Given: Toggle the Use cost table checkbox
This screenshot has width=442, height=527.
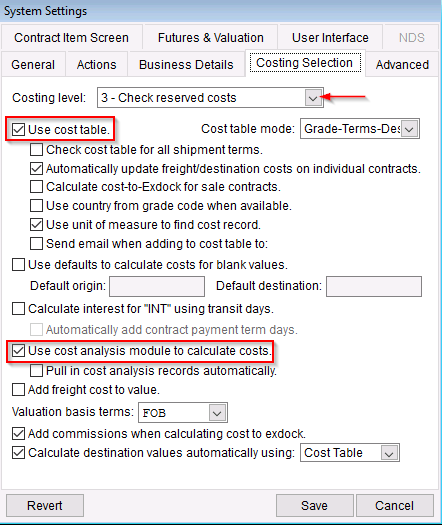Looking at the screenshot, I should [18, 129].
